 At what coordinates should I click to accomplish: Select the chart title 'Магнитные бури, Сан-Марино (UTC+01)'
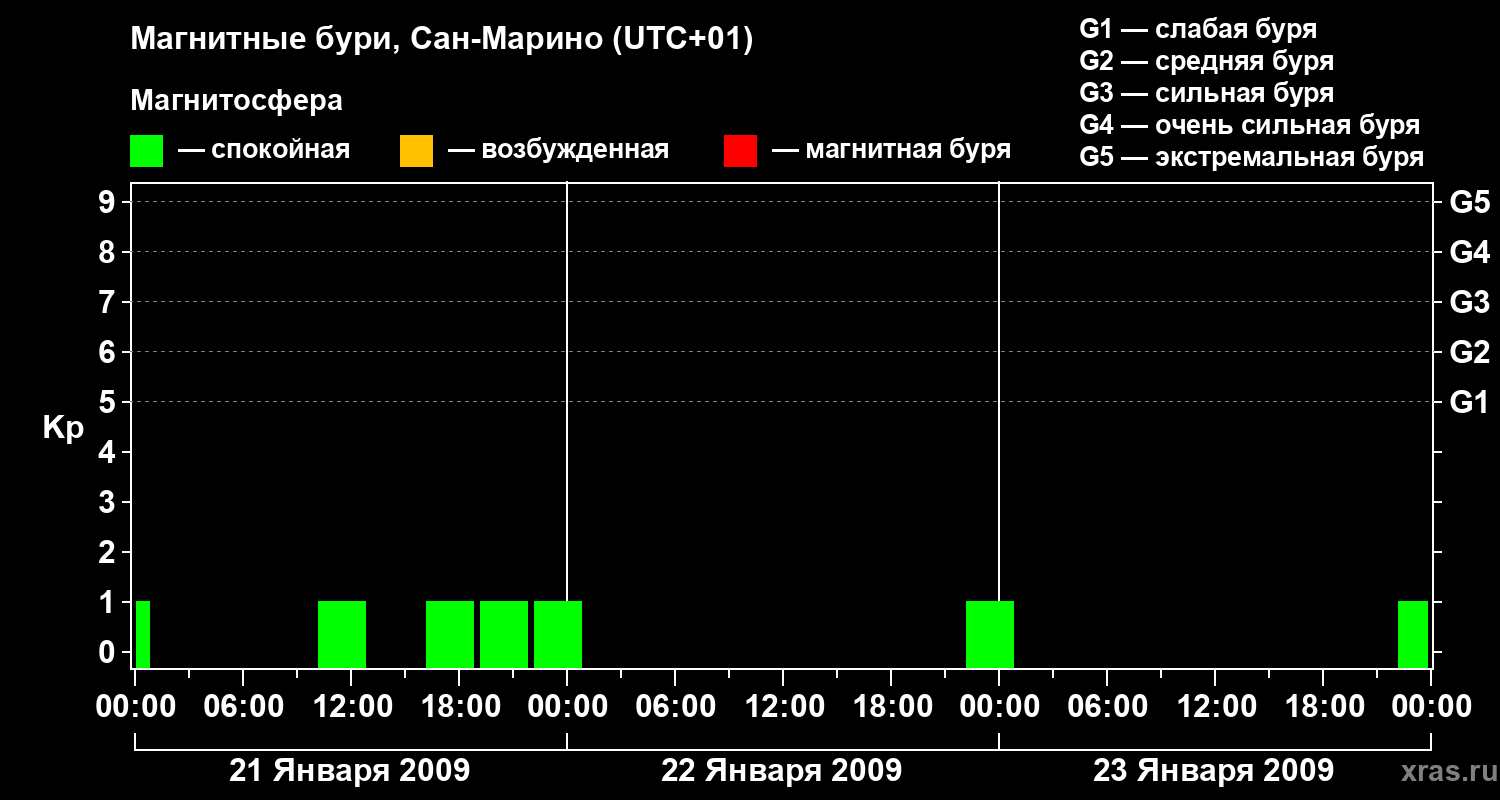[441, 40]
